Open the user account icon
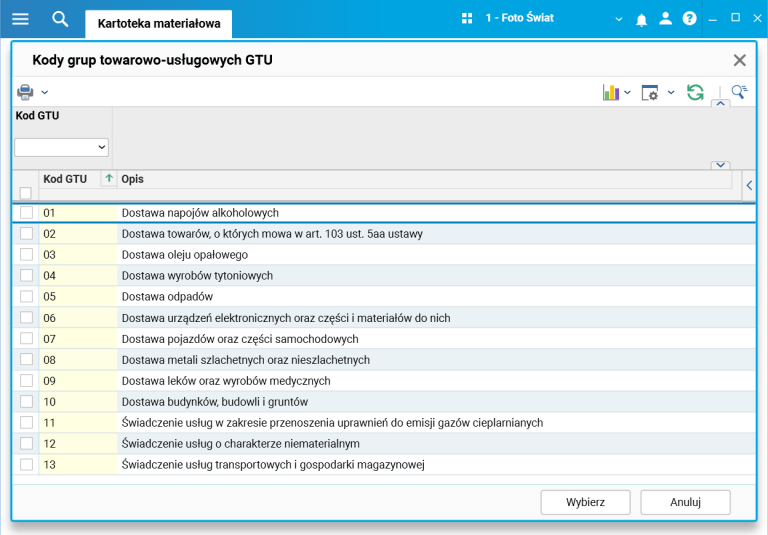The height and width of the screenshot is (535, 768). coord(665,19)
